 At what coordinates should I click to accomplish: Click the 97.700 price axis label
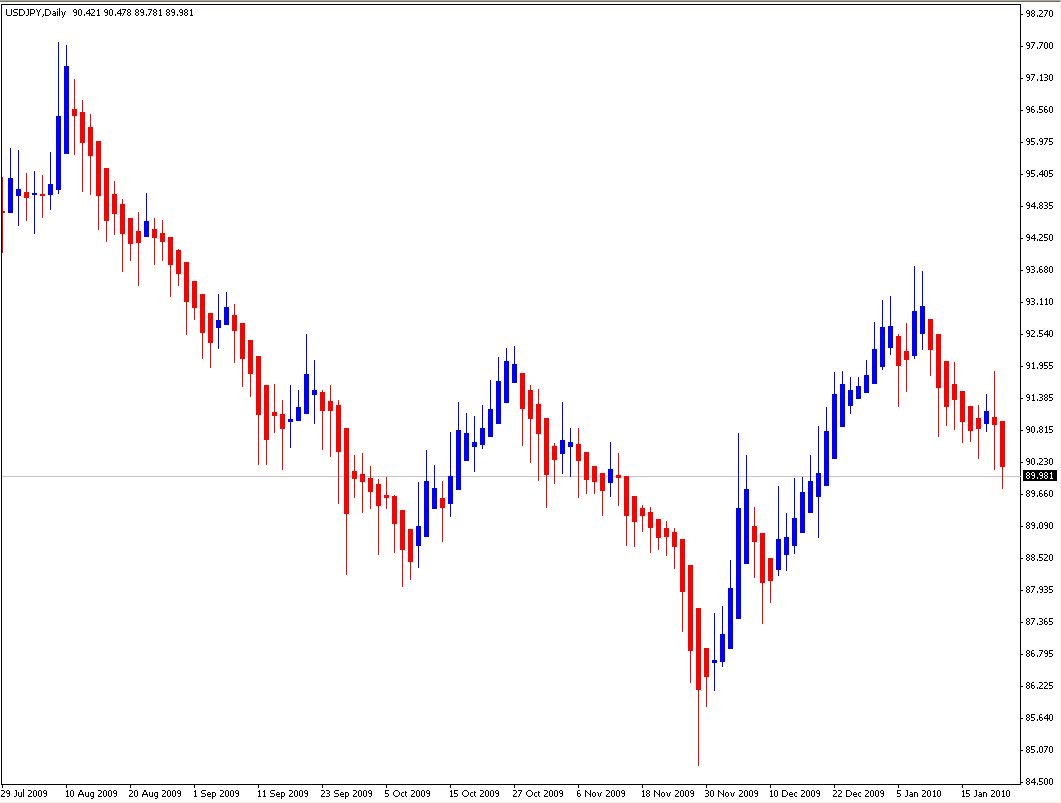(1039, 45)
